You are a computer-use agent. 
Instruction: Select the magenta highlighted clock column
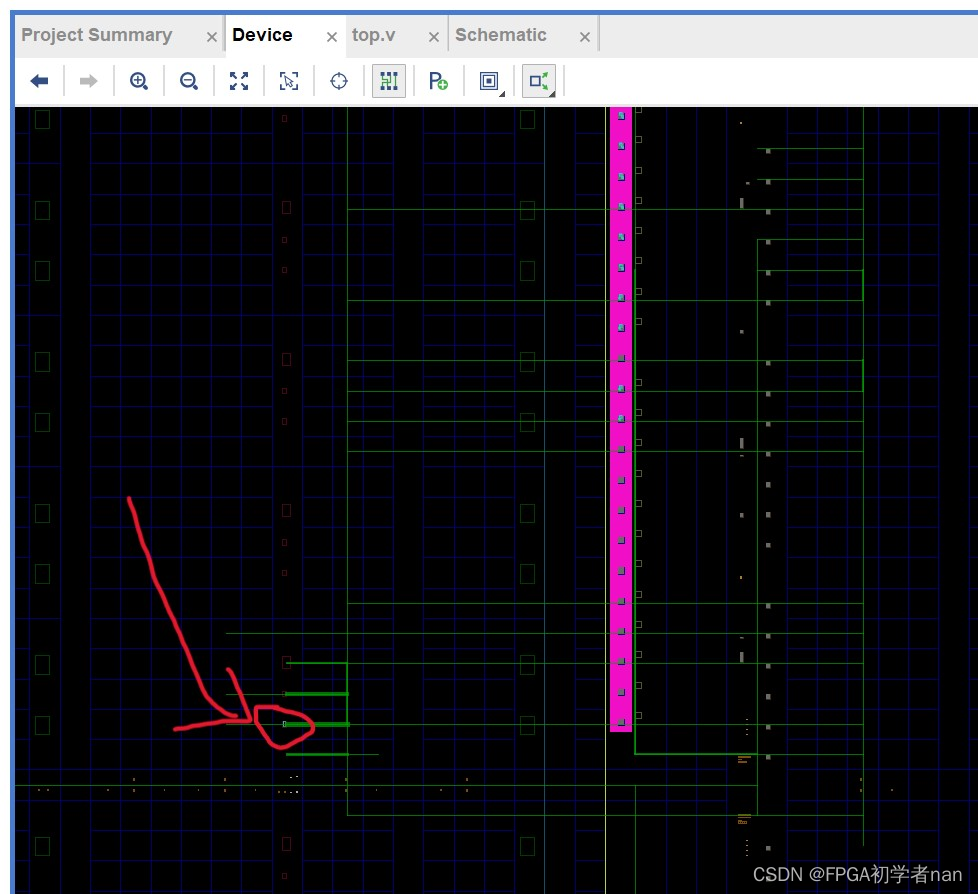tap(621, 420)
